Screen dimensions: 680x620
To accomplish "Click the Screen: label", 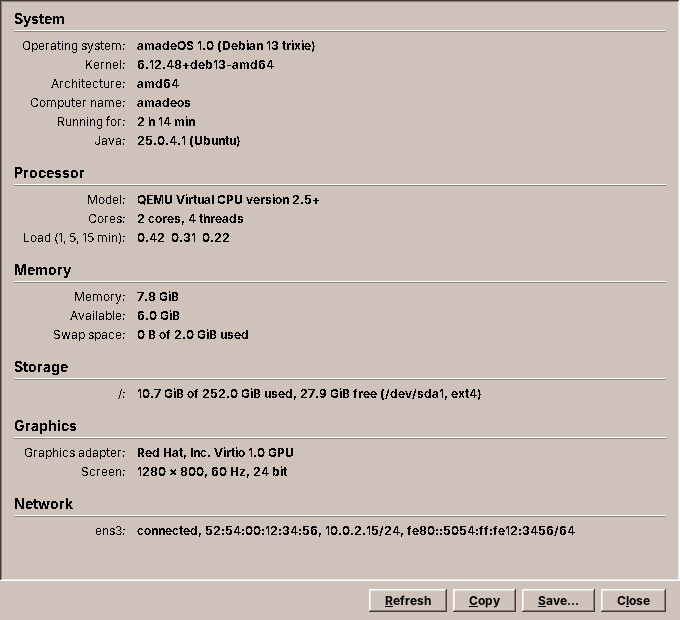I will 103,472.
